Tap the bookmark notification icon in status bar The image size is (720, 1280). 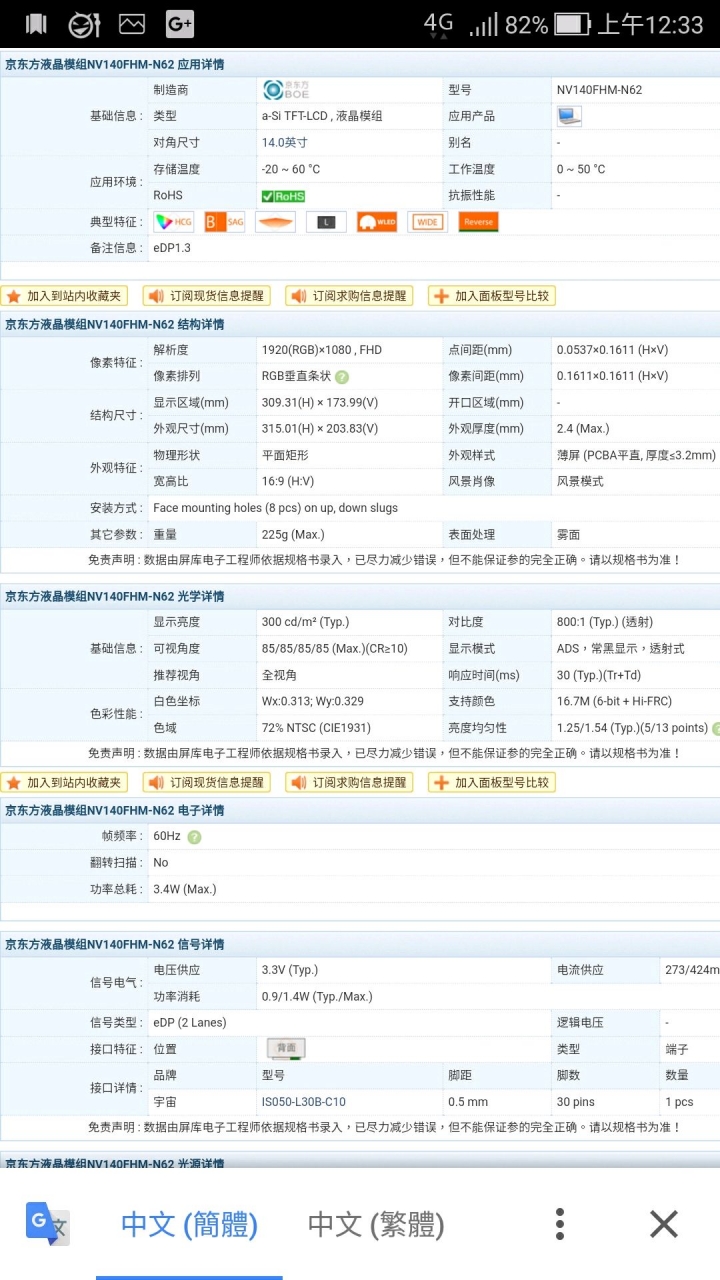click(x=36, y=24)
